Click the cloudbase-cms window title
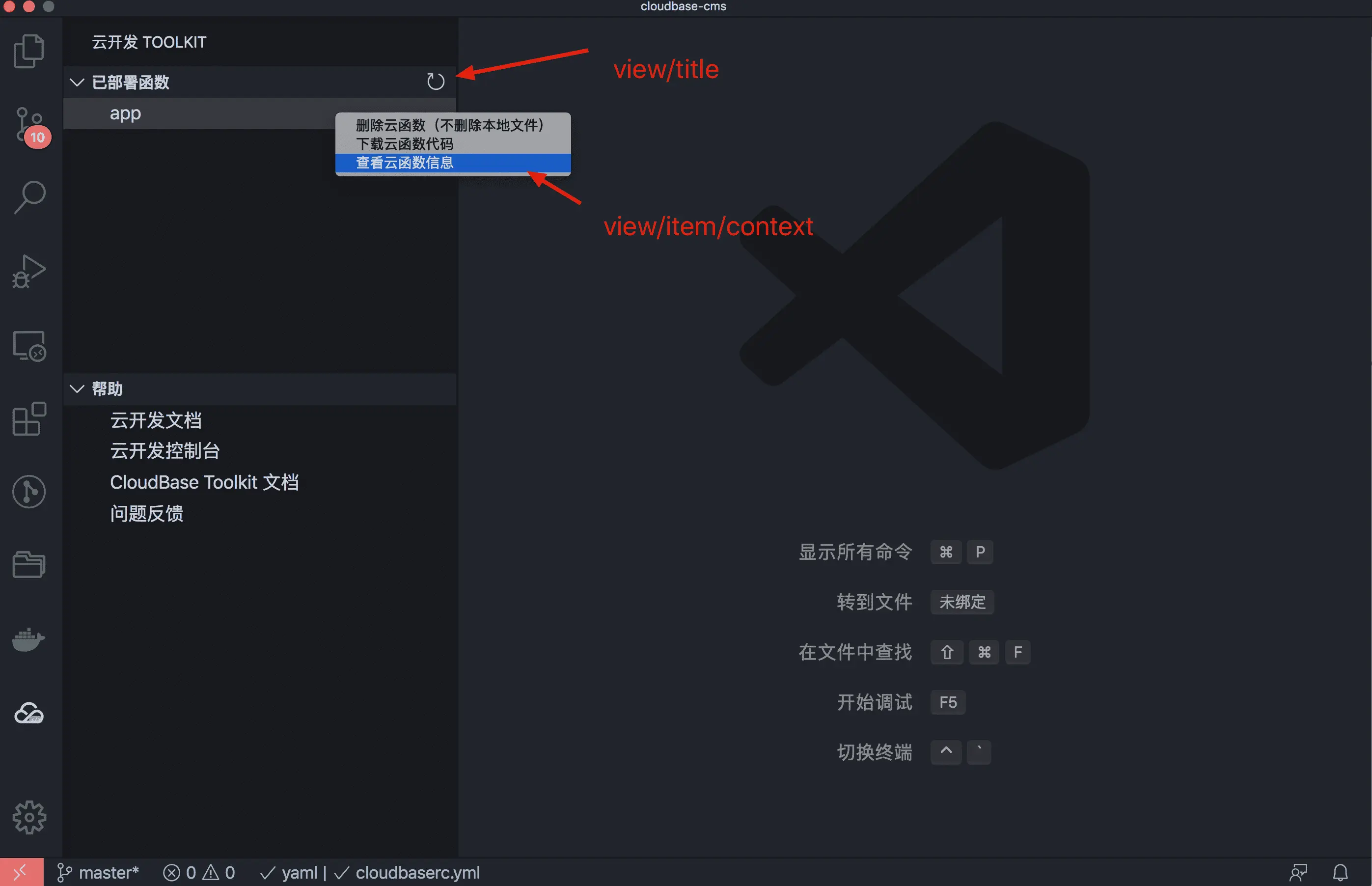The image size is (1372, 886). pos(684,7)
